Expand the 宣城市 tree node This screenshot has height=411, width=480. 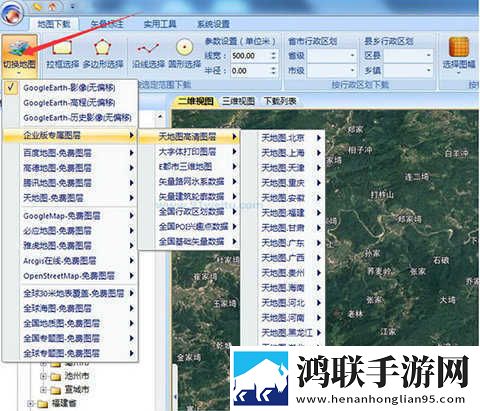[43, 389]
